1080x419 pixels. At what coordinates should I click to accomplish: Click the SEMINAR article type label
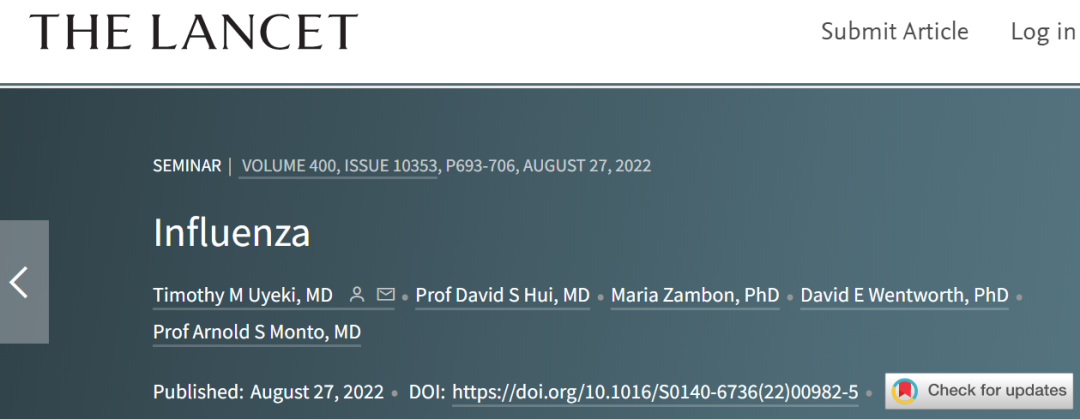pyautogui.click(x=187, y=165)
